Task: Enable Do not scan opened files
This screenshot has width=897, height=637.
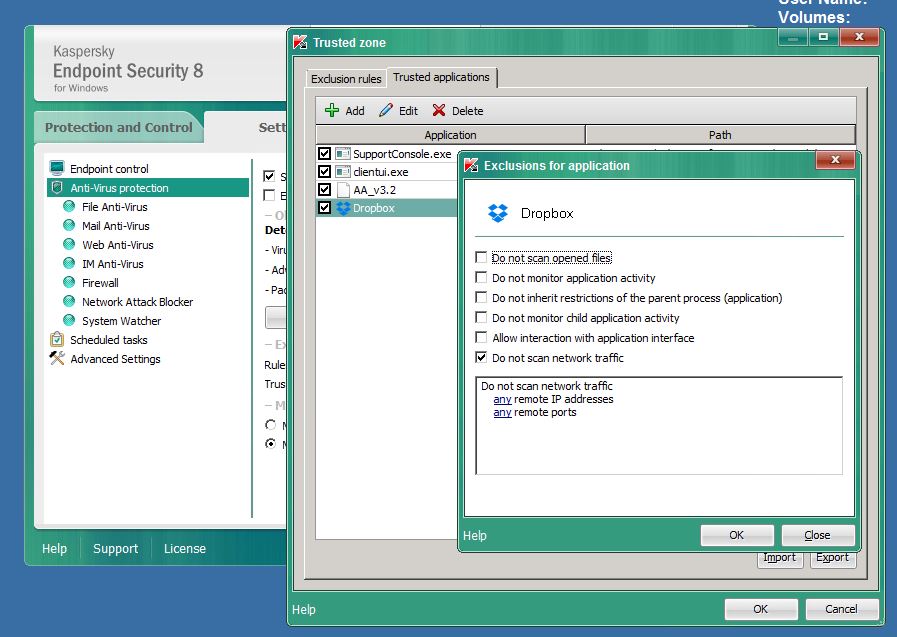Action: pyautogui.click(x=483, y=258)
